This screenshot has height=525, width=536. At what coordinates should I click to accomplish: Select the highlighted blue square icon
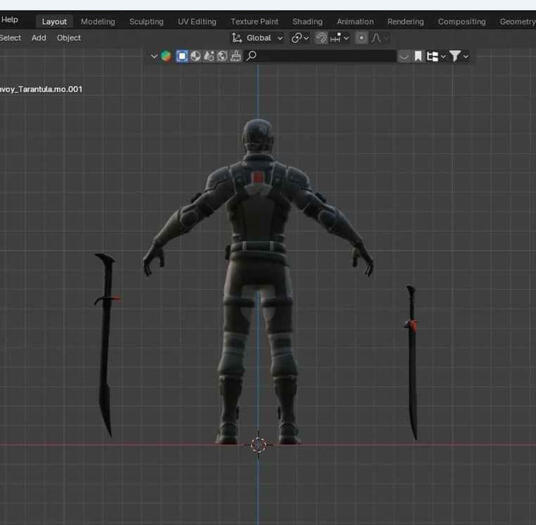point(182,56)
